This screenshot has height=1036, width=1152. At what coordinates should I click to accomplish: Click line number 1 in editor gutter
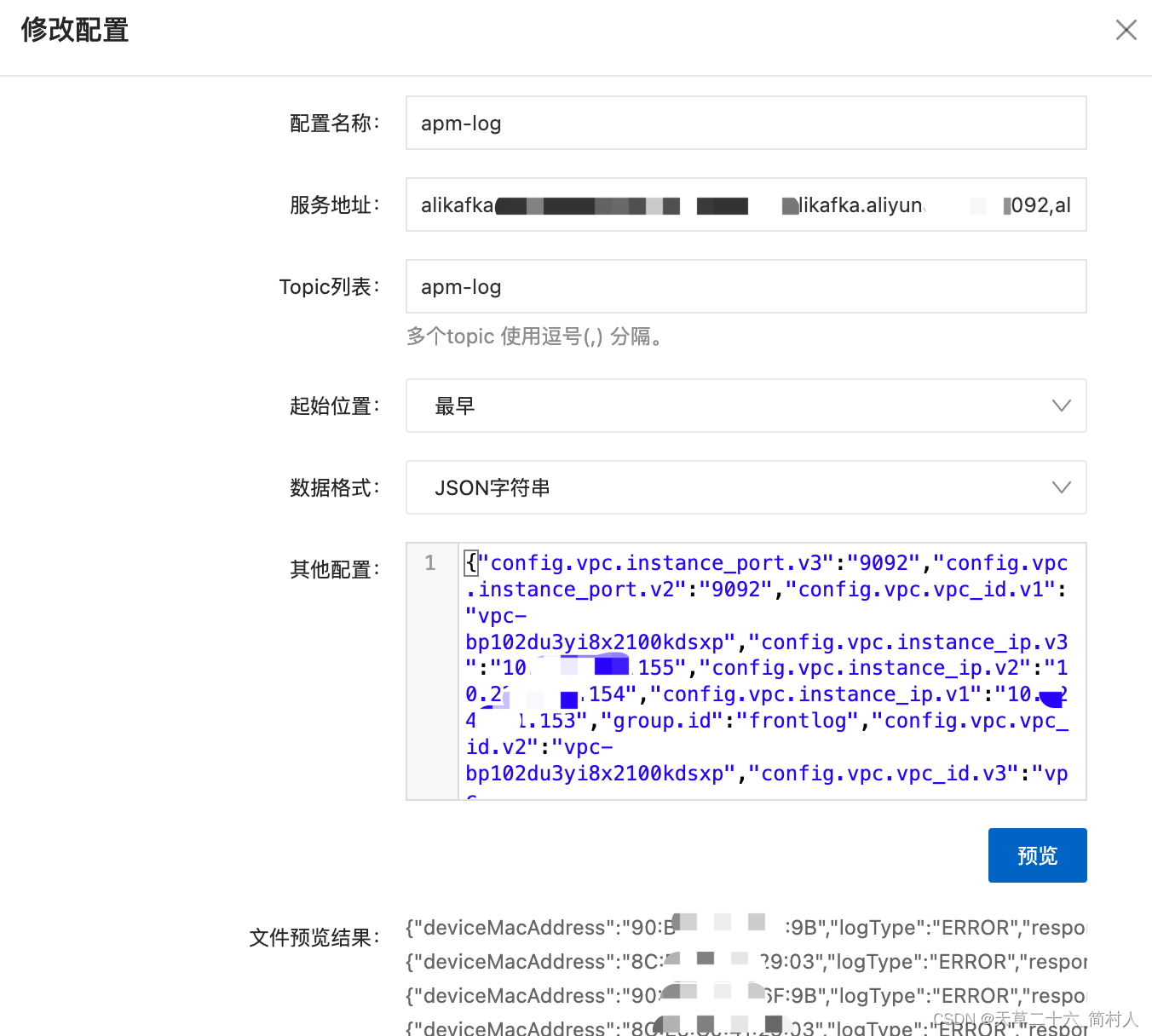click(430, 563)
